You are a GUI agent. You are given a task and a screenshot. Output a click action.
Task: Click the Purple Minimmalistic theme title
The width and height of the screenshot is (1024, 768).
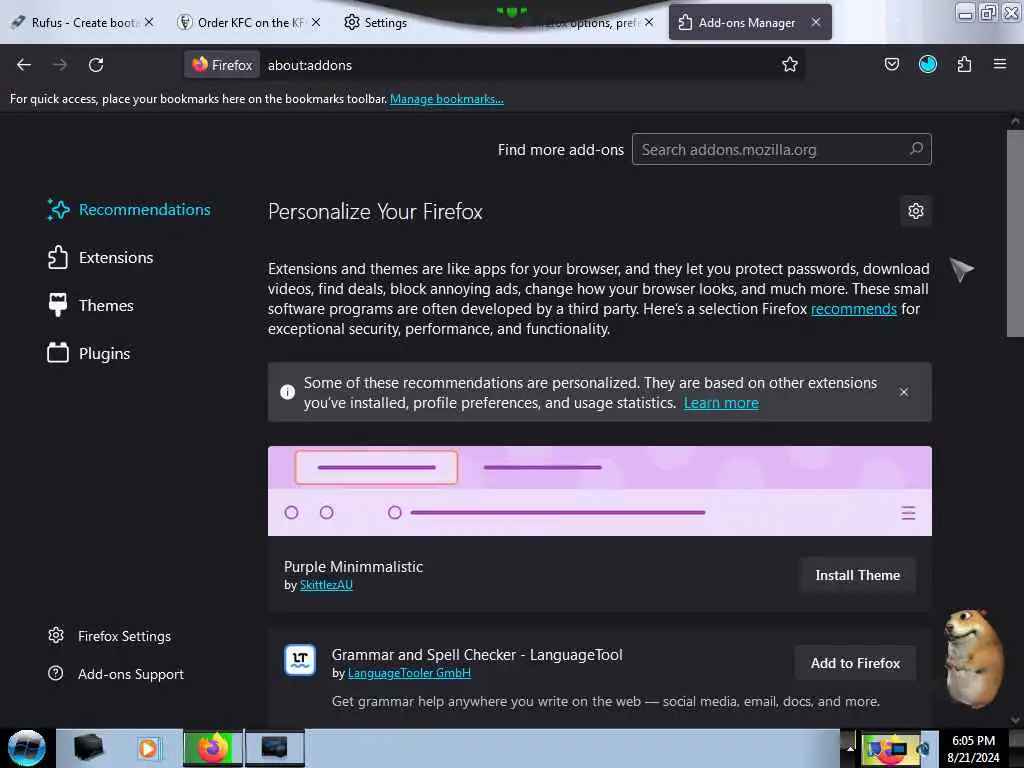pos(353,566)
